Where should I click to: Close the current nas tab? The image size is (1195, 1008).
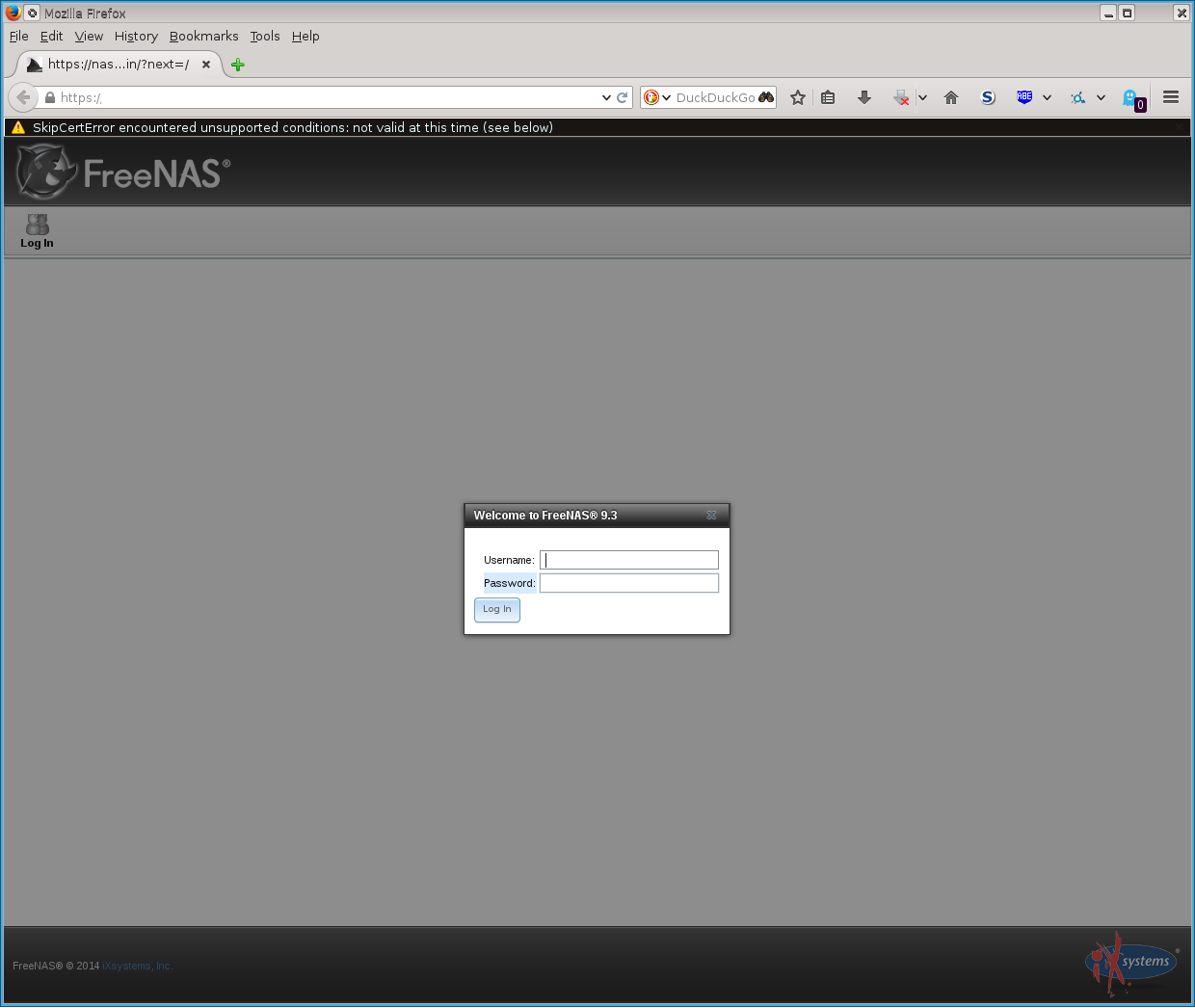coord(206,65)
